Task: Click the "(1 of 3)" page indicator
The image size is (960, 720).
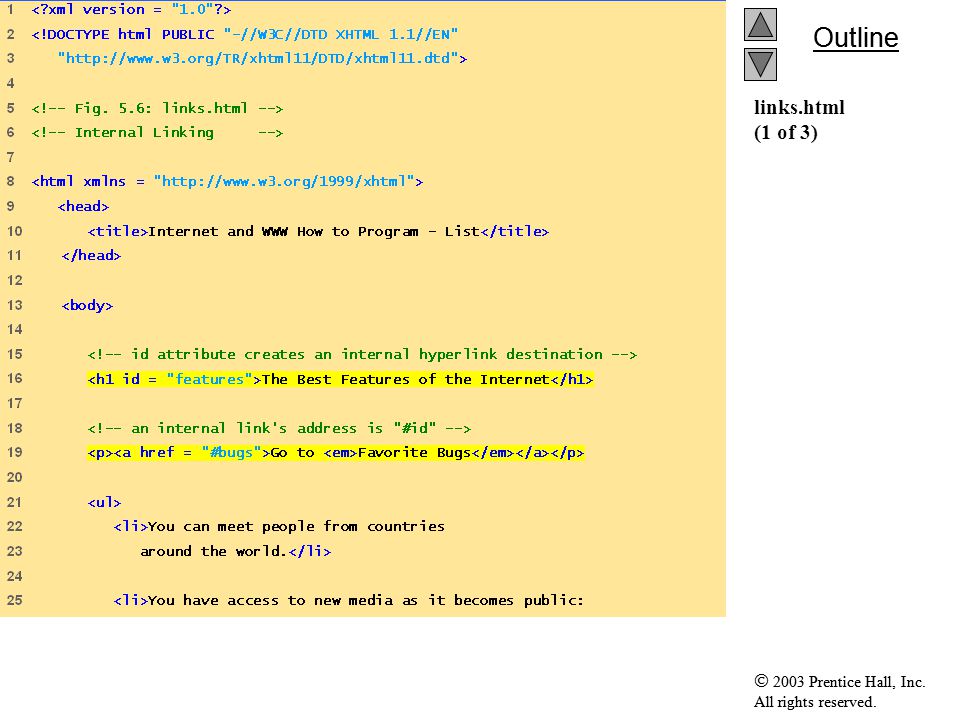Action: pyautogui.click(x=786, y=132)
